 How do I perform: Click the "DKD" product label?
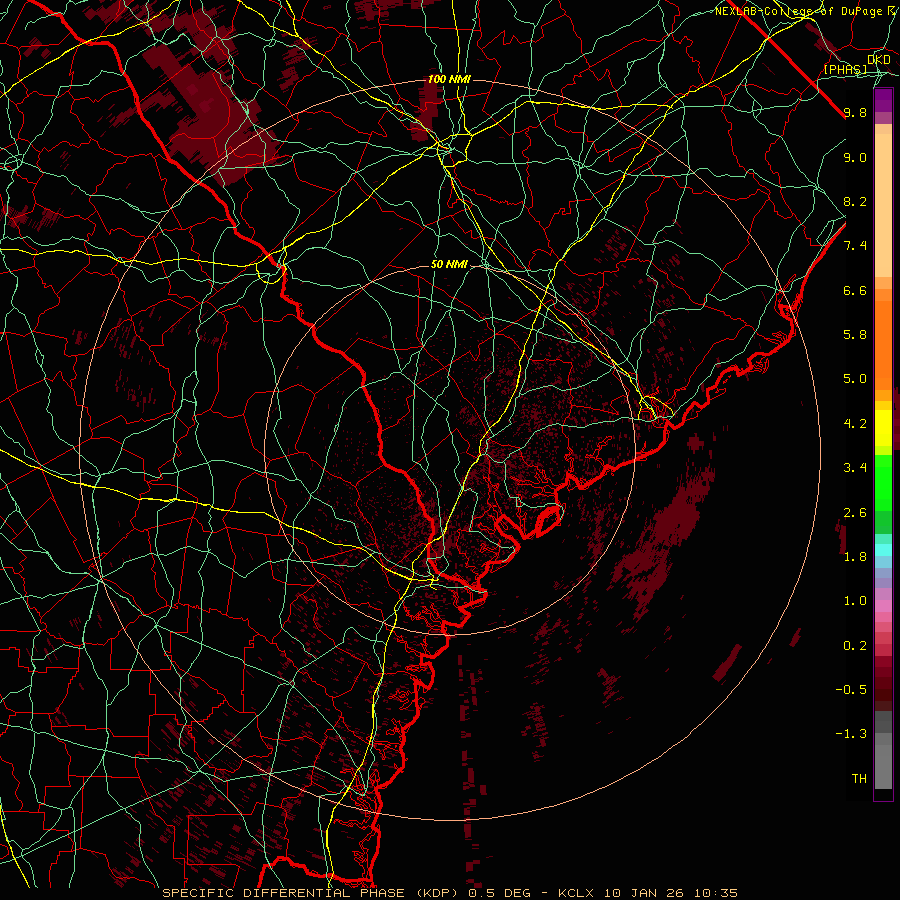[x=879, y=60]
